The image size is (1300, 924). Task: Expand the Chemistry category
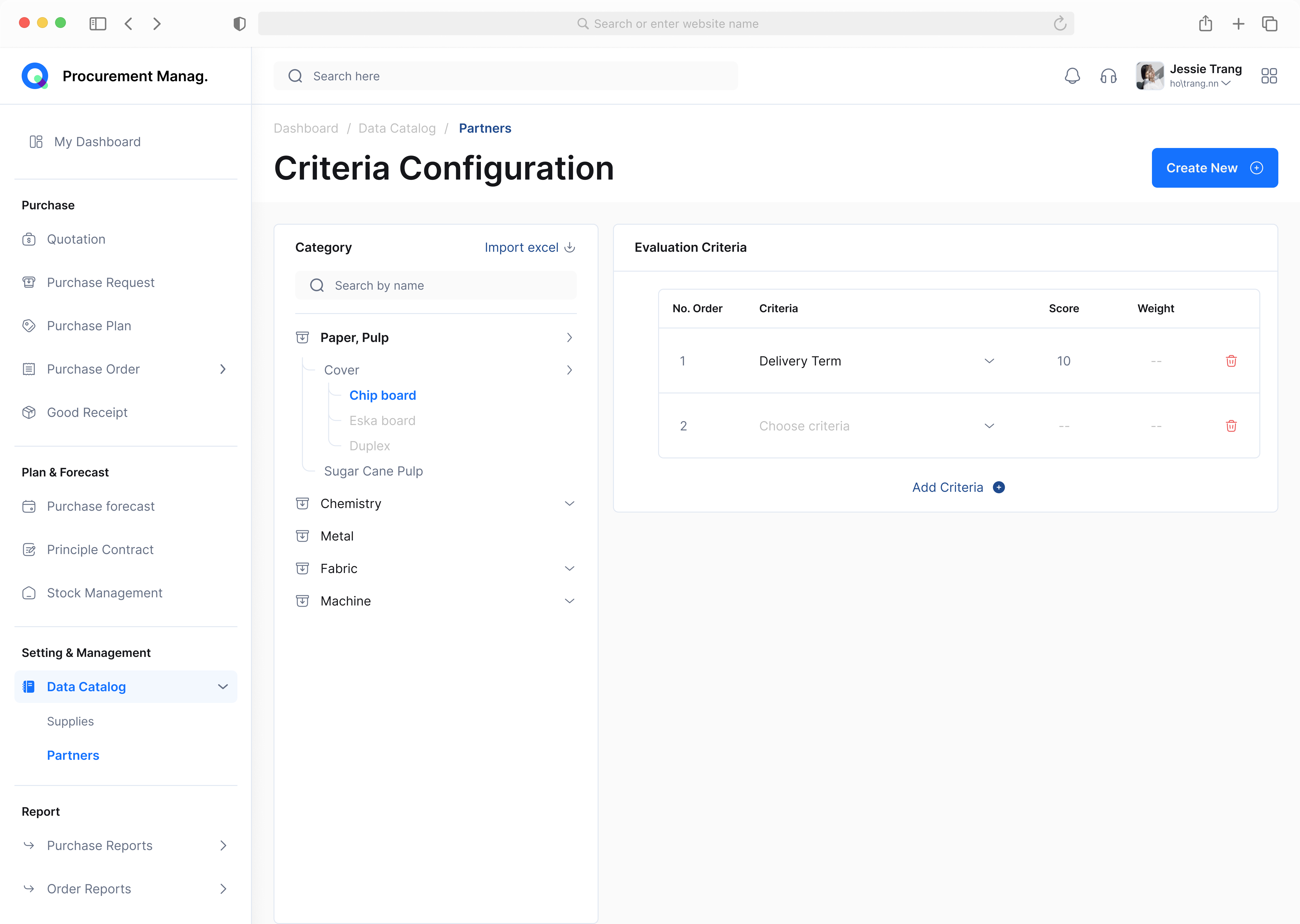569,504
